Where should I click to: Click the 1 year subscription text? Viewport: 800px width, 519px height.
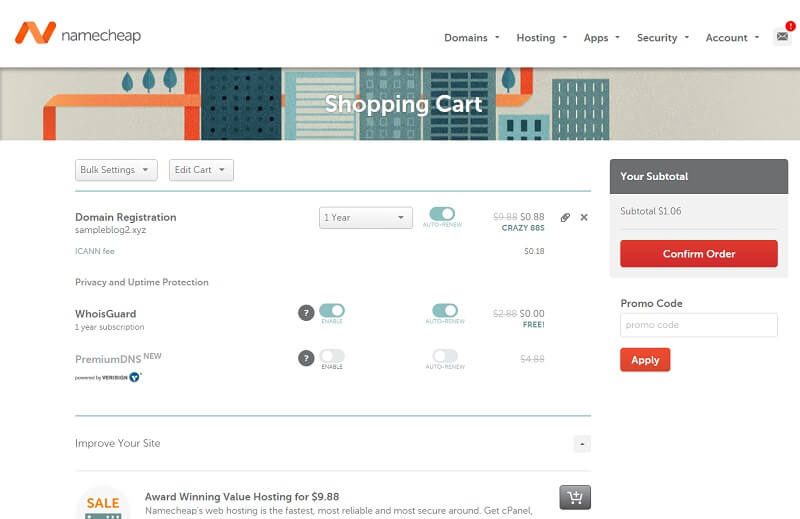click(x=110, y=327)
